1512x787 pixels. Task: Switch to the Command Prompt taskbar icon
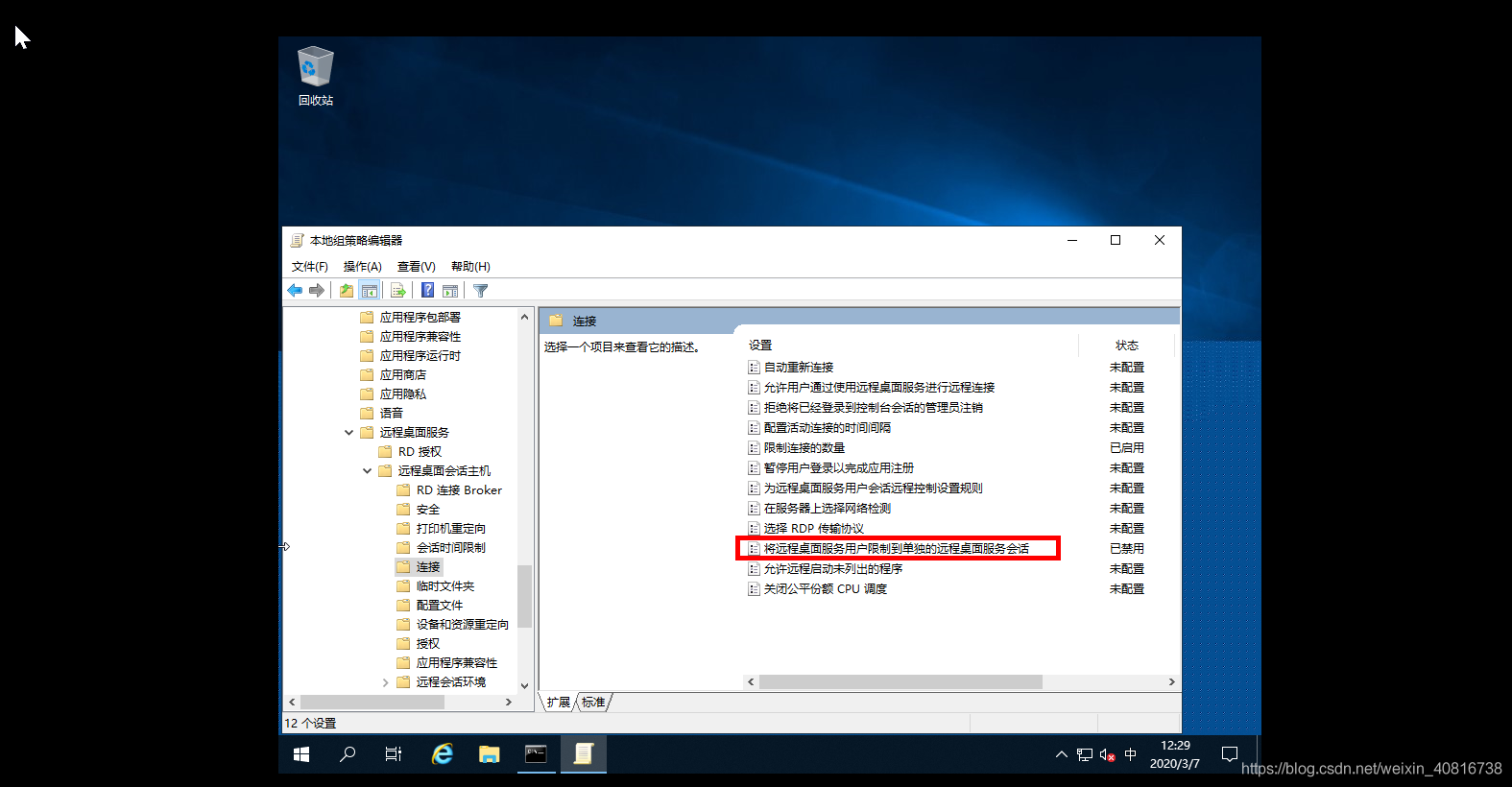click(x=536, y=754)
